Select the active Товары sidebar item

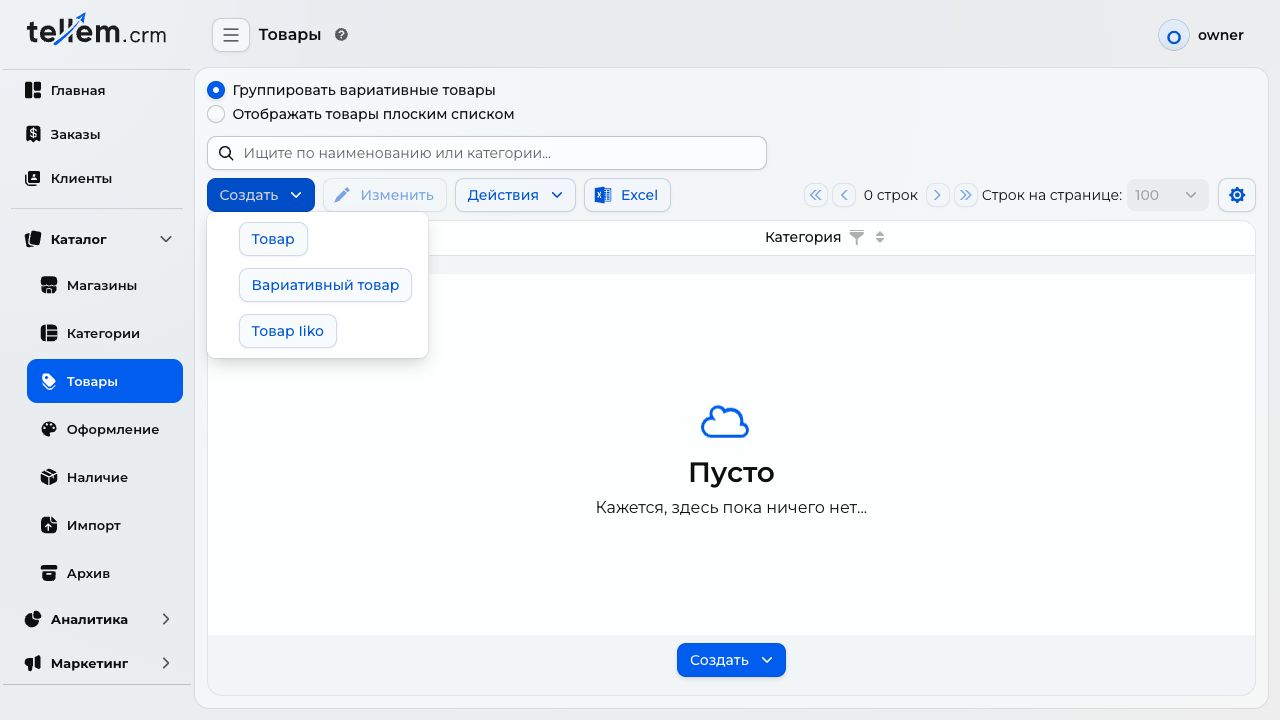105,381
